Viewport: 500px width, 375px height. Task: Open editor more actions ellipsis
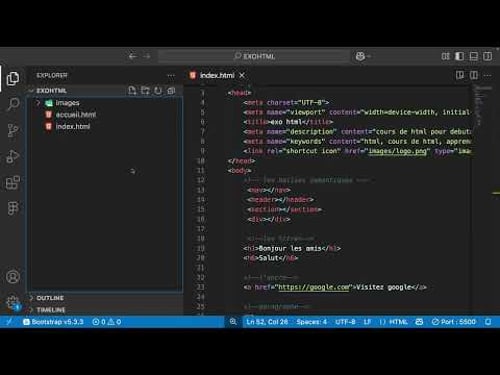[x=487, y=76]
